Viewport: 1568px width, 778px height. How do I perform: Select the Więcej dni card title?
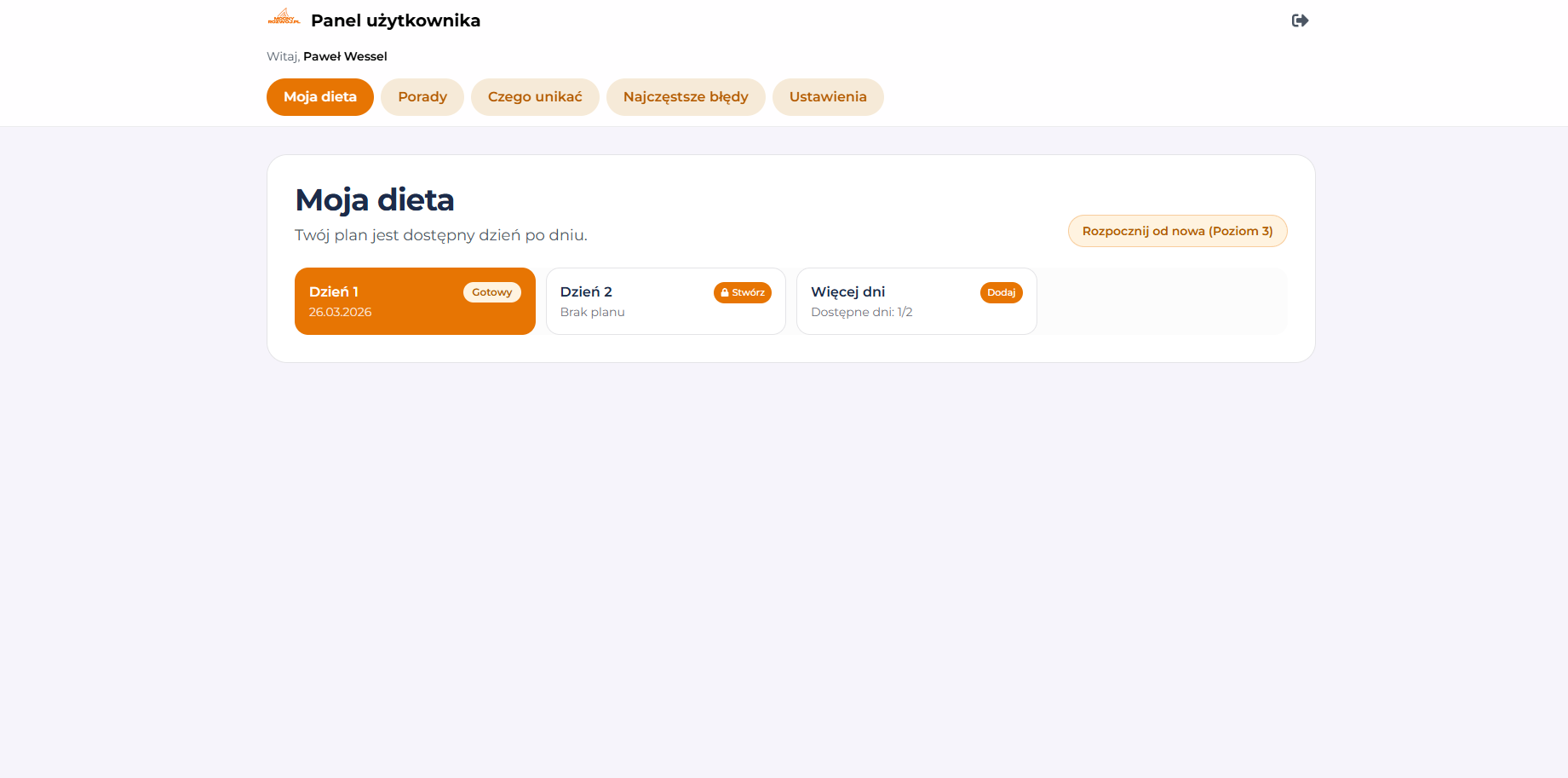click(848, 291)
